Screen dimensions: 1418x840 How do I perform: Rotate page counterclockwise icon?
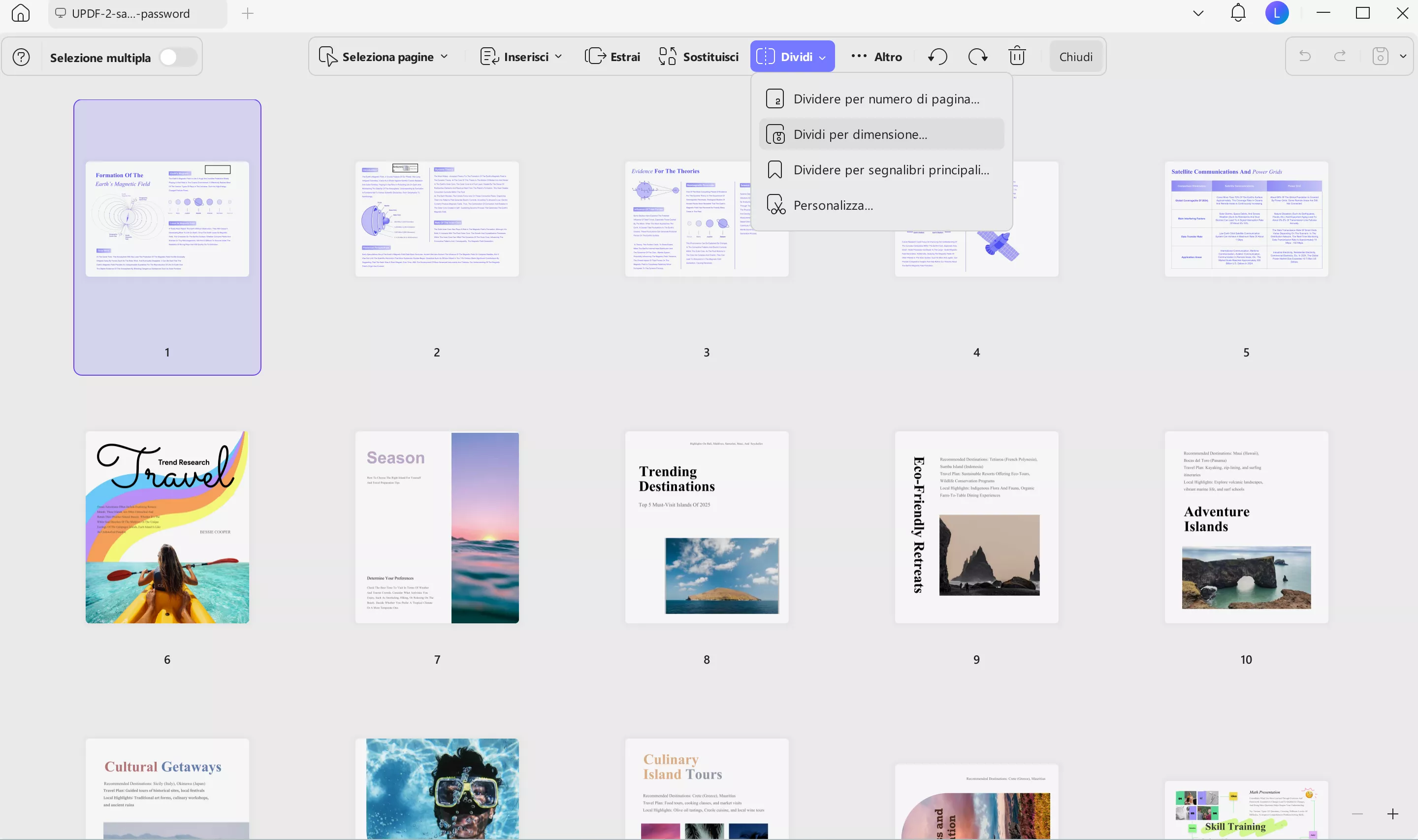pos(937,57)
